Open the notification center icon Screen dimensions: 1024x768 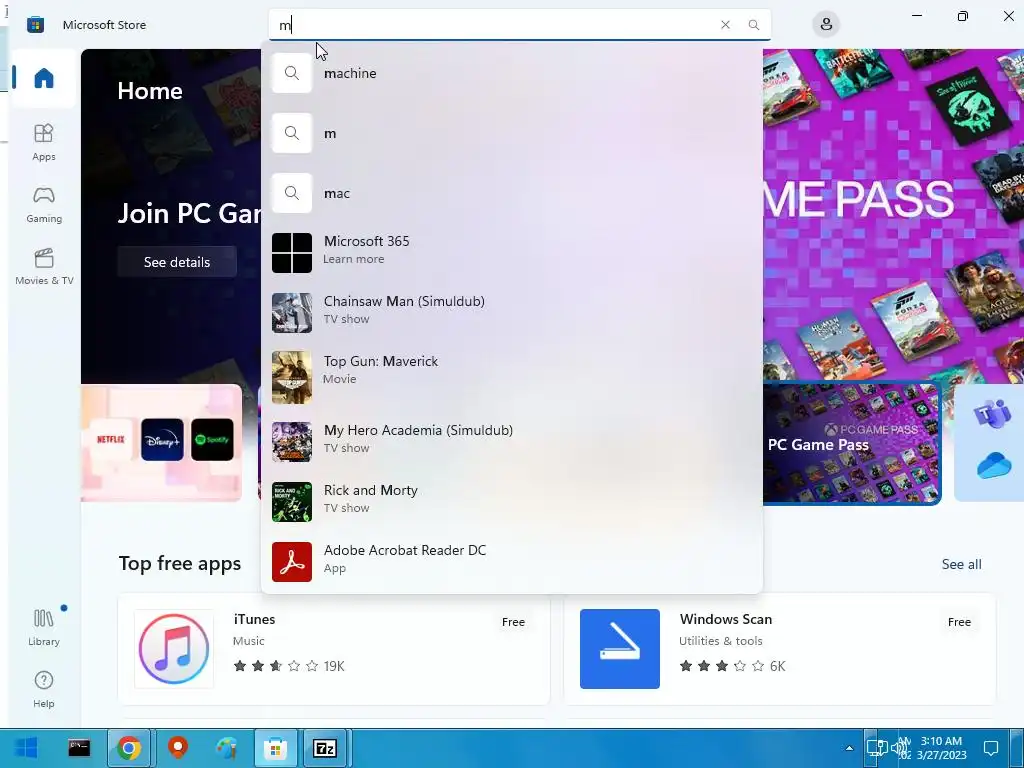point(991,748)
